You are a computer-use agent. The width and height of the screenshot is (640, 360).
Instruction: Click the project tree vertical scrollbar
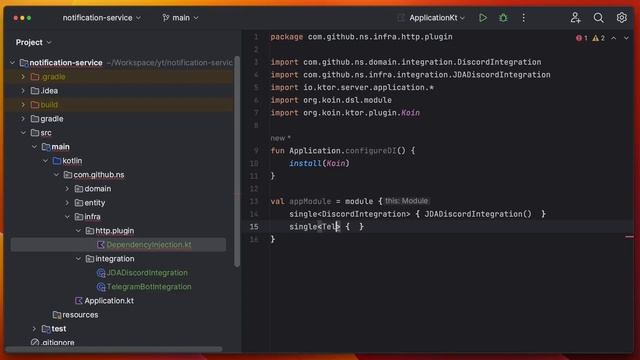point(237,161)
